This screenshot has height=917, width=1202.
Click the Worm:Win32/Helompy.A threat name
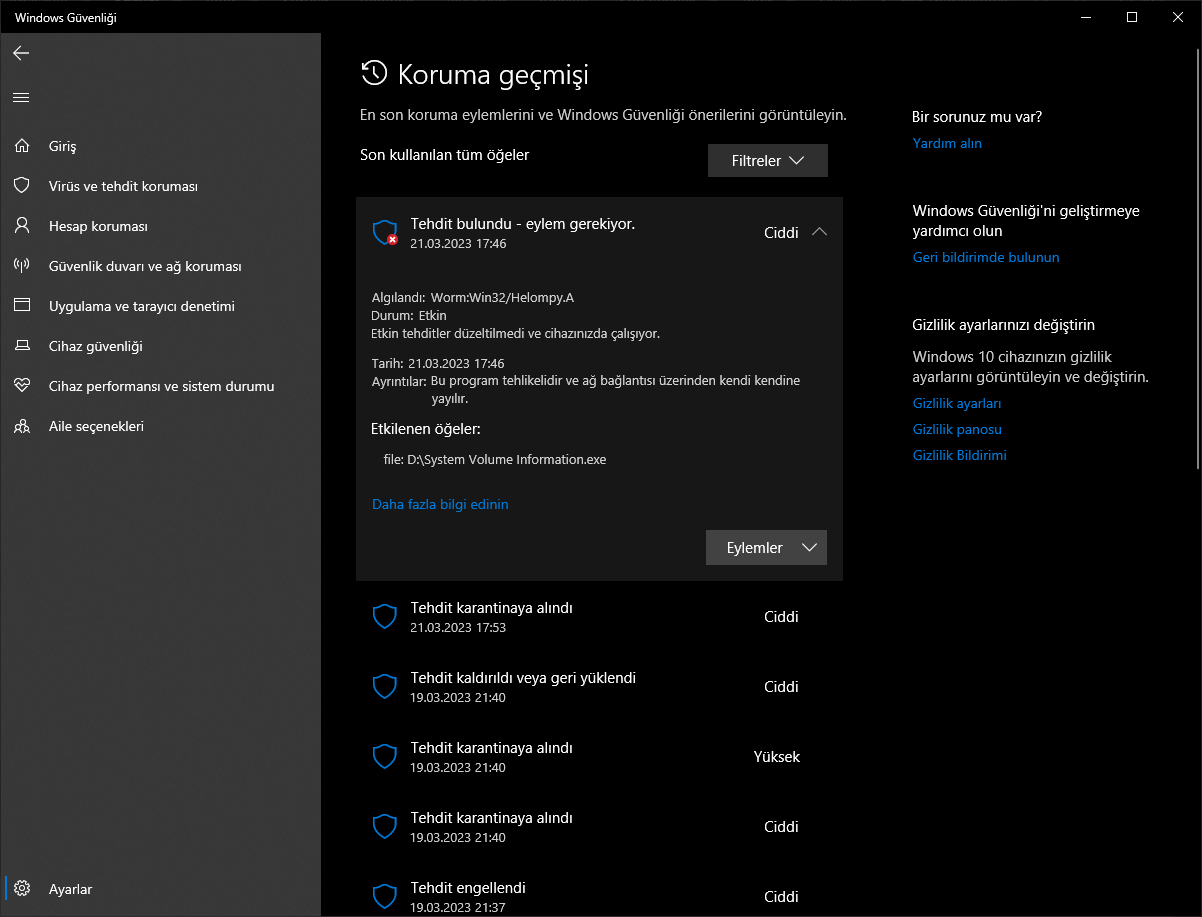[502, 297]
